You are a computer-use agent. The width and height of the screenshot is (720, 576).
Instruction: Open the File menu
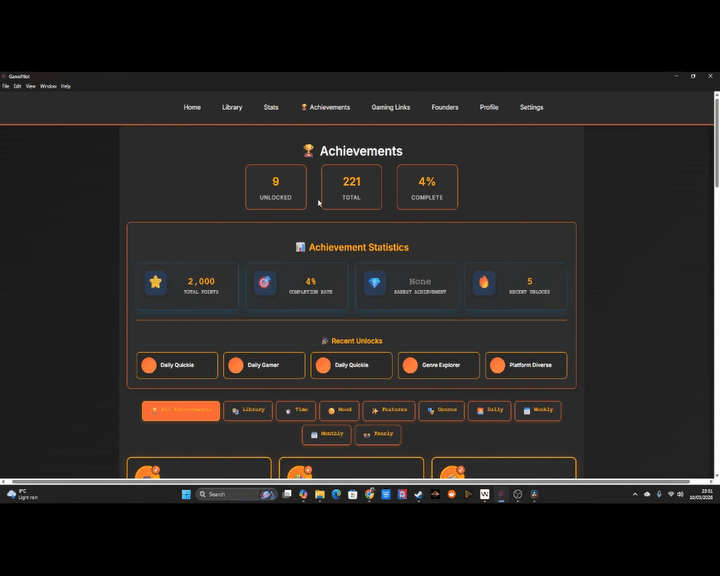5,87
